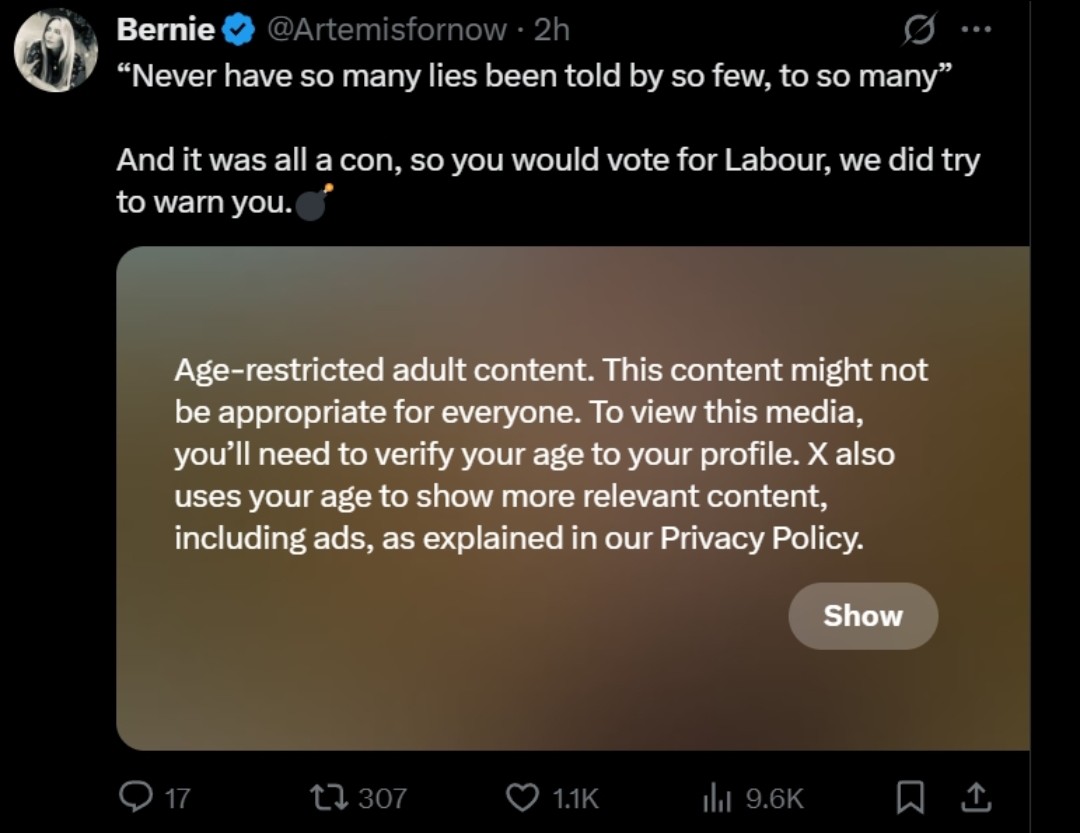Click the 9.6K views count
Image resolution: width=1080 pixels, height=833 pixels.
click(x=774, y=798)
